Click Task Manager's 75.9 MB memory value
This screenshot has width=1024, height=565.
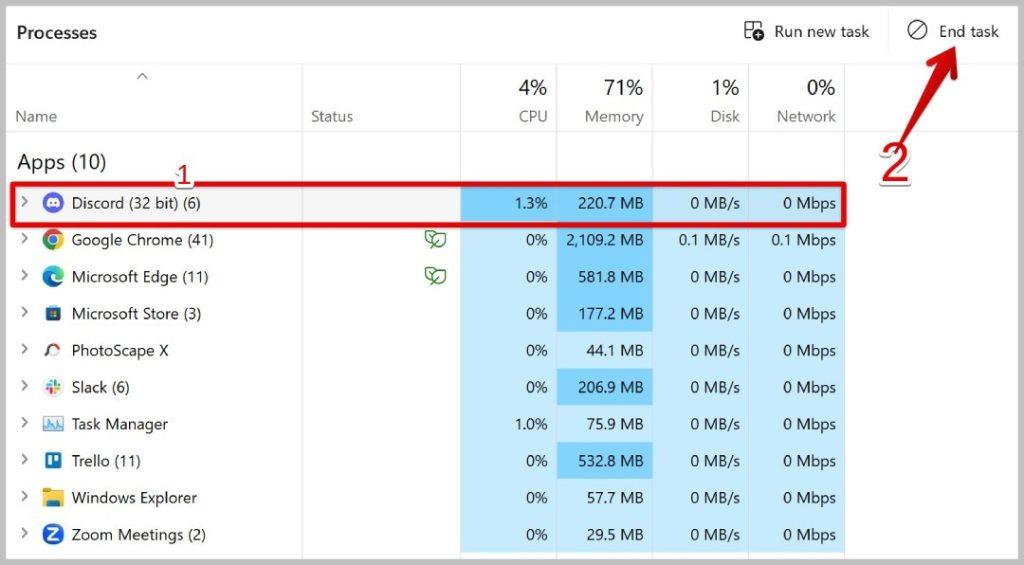coord(615,425)
